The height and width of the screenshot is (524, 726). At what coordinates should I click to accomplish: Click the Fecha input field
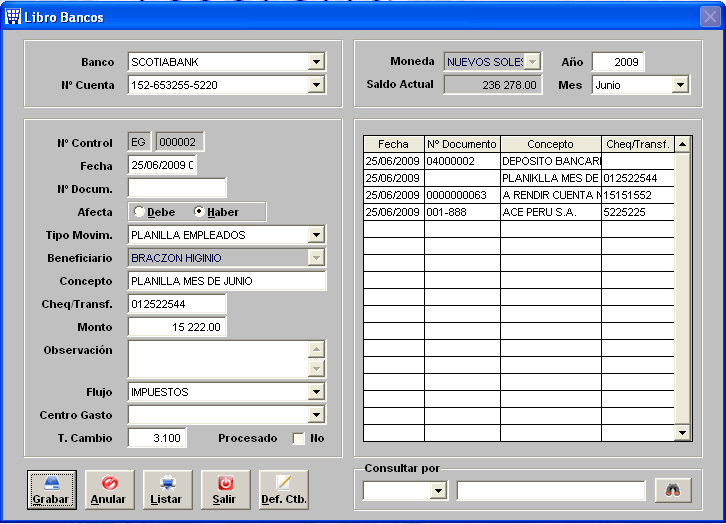coord(162,165)
